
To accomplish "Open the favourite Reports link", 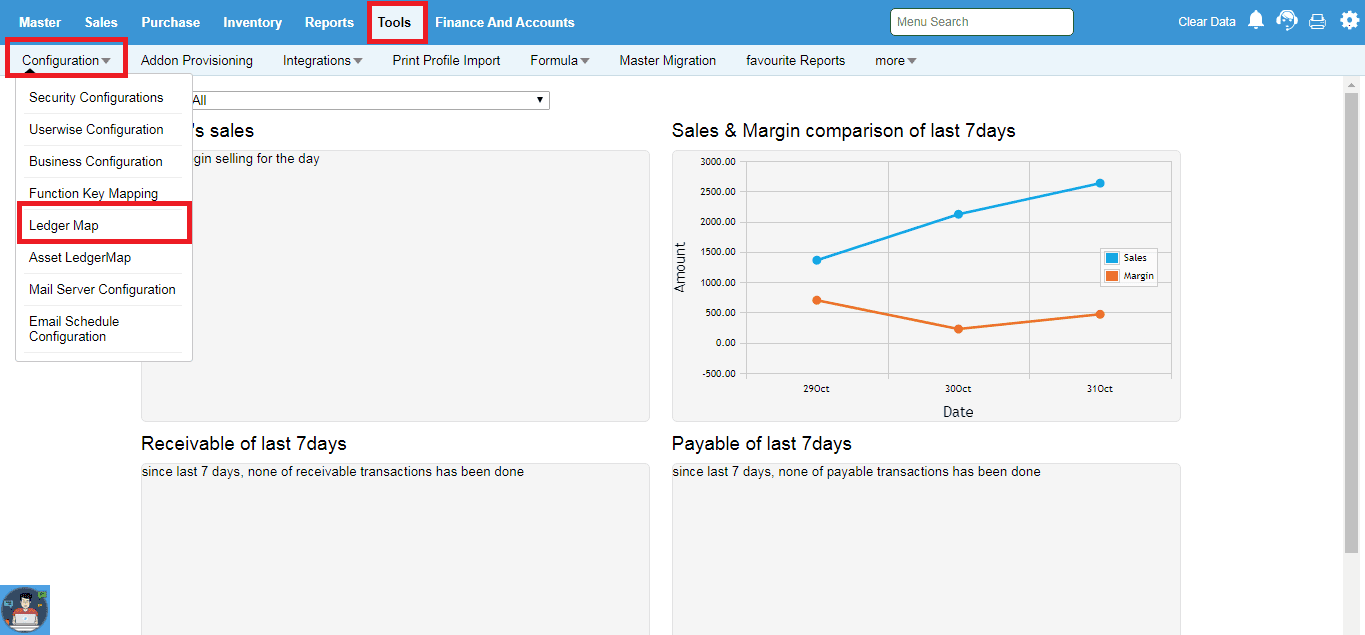I will coord(795,60).
